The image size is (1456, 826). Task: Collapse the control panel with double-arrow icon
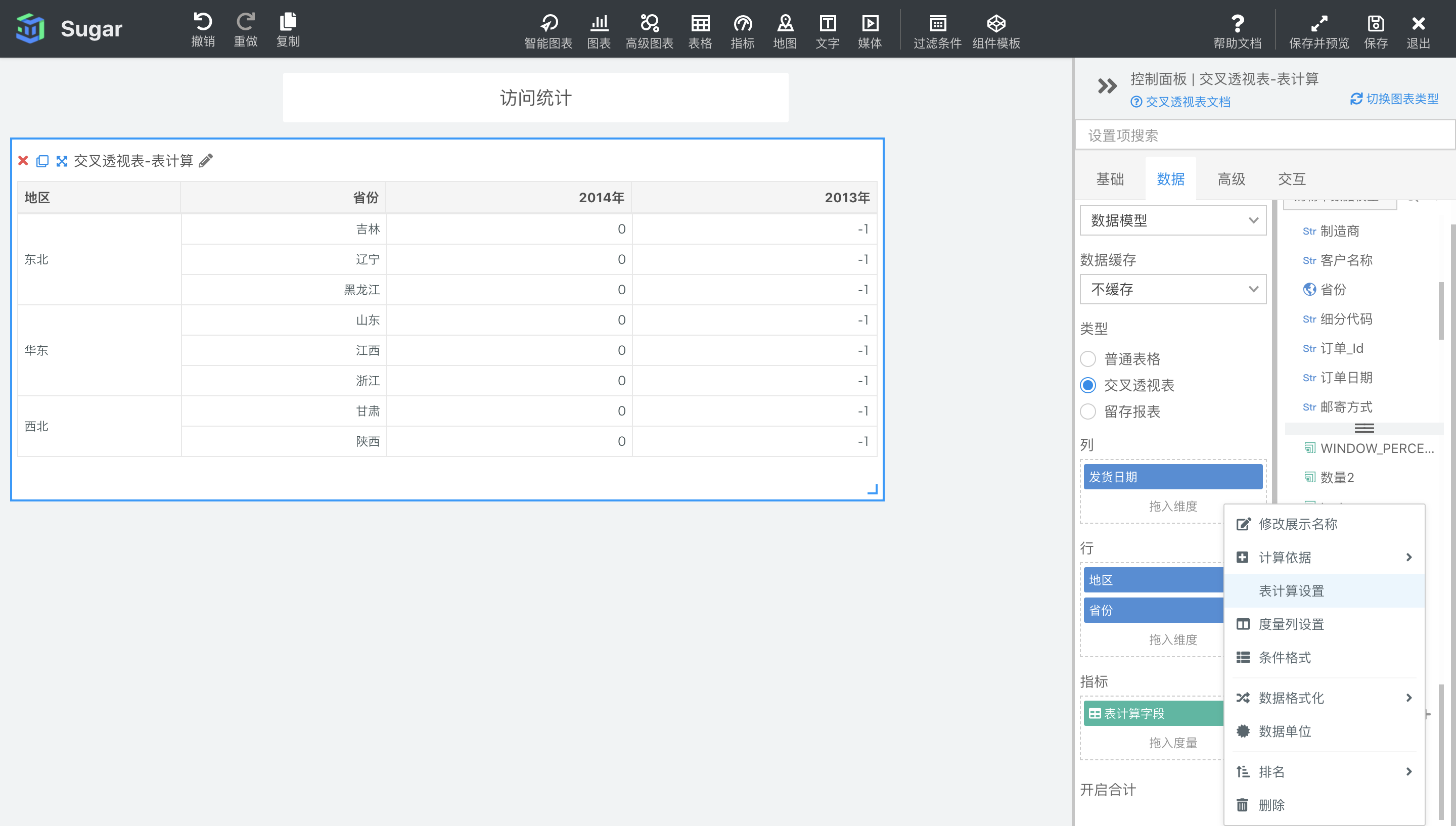(x=1107, y=86)
